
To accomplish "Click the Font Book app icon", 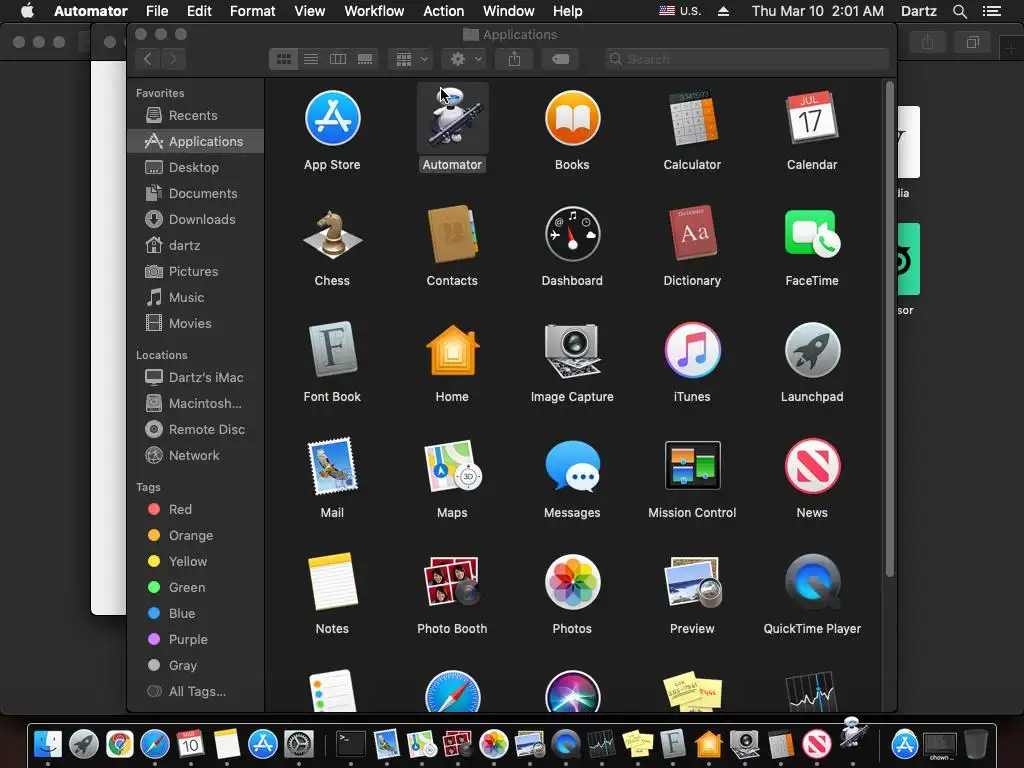I will 332,350.
